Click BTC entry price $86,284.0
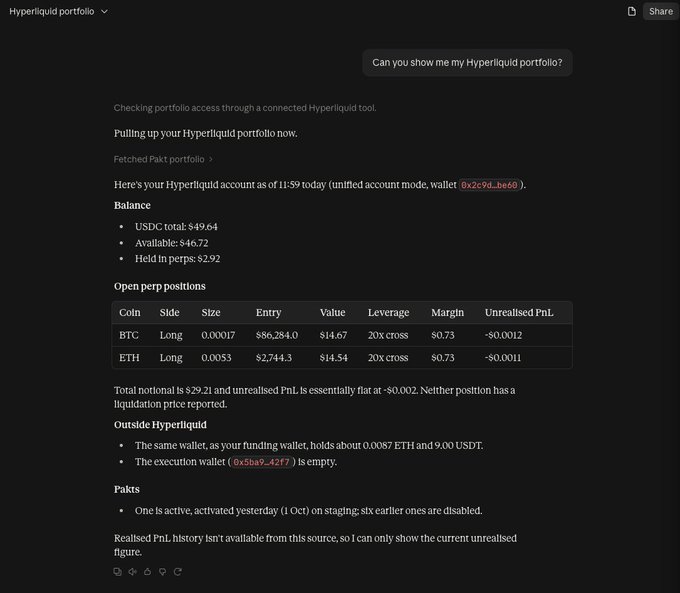The image size is (680, 593). tap(277, 335)
